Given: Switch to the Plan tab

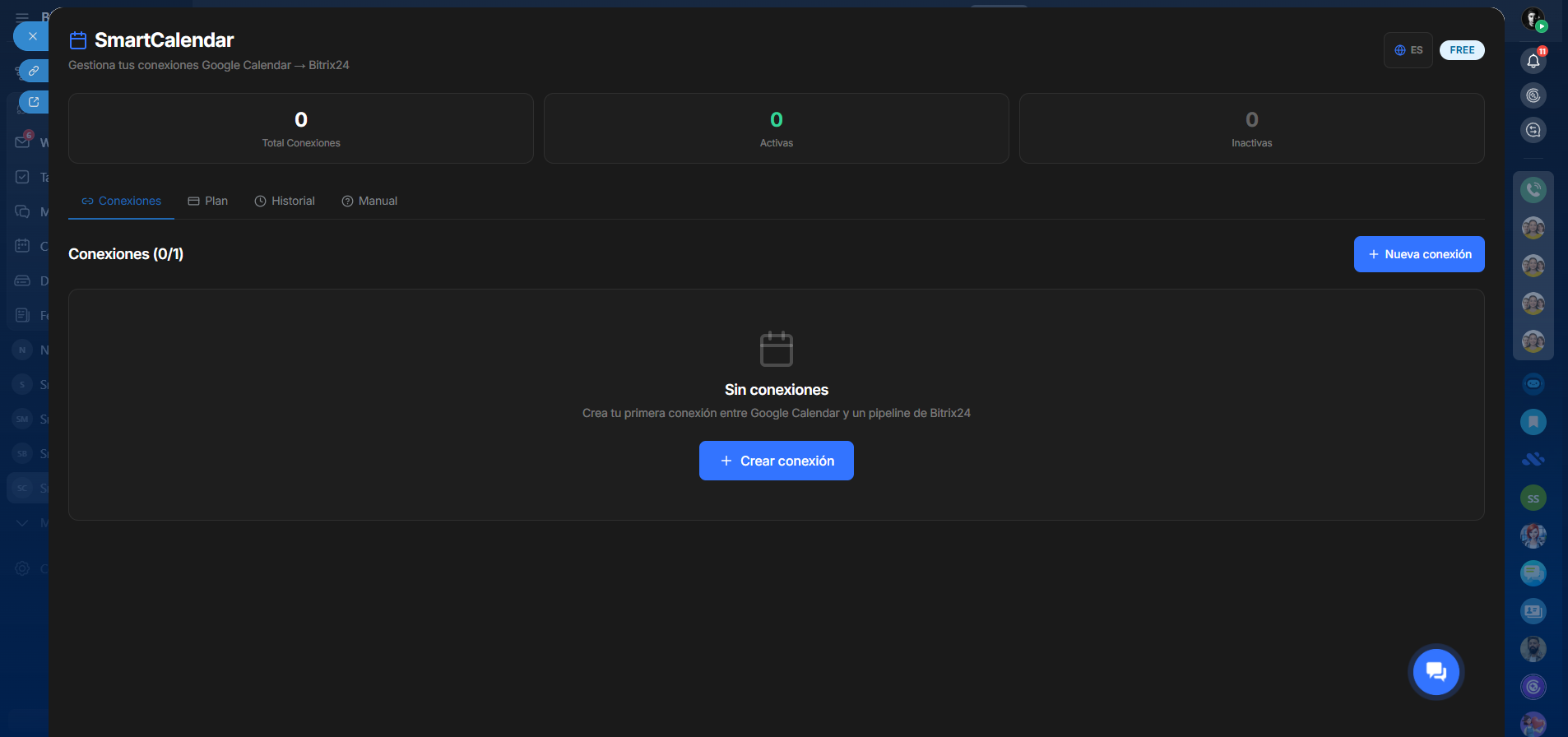Looking at the screenshot, I should pos(208,201).
